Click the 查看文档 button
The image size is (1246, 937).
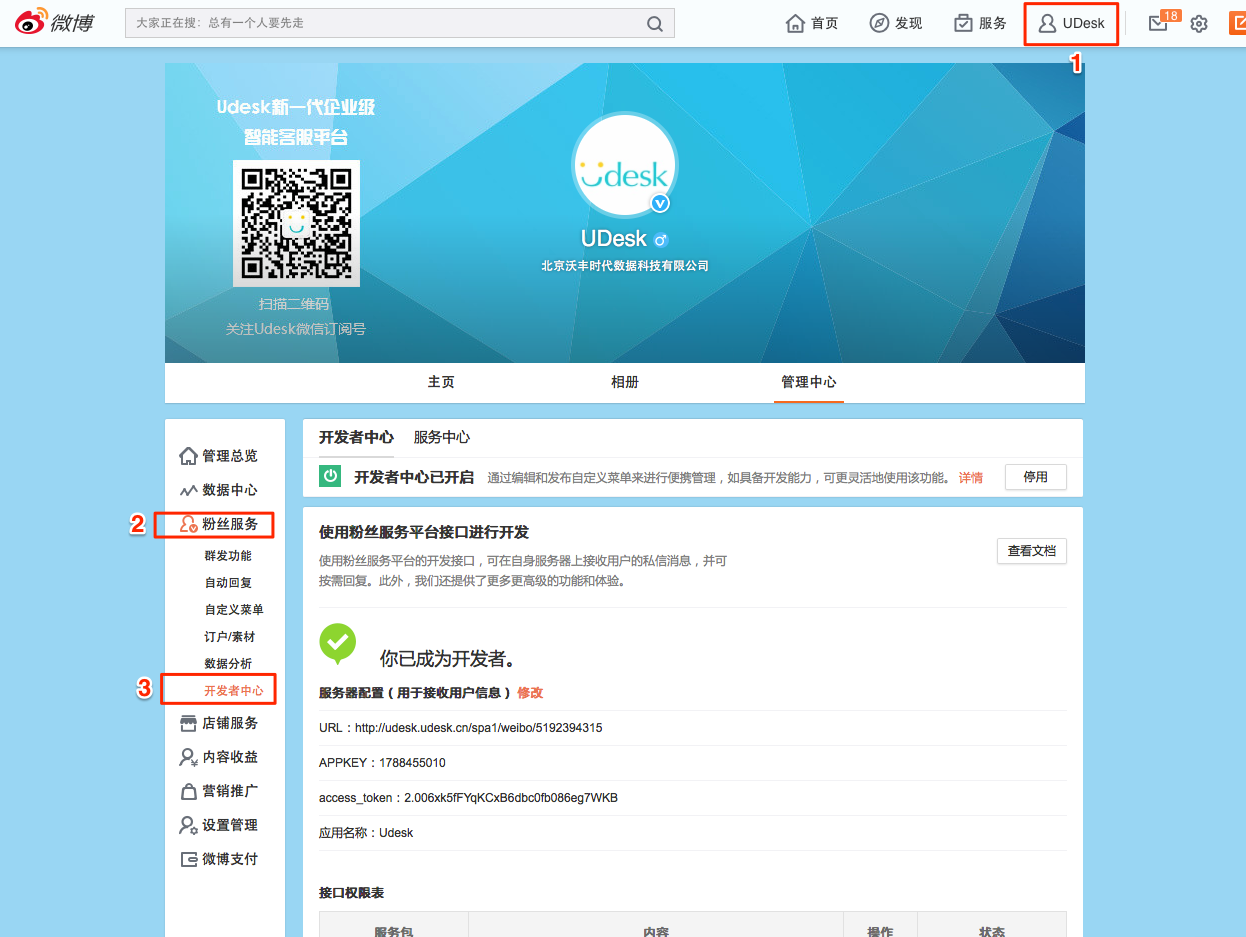1031,551
